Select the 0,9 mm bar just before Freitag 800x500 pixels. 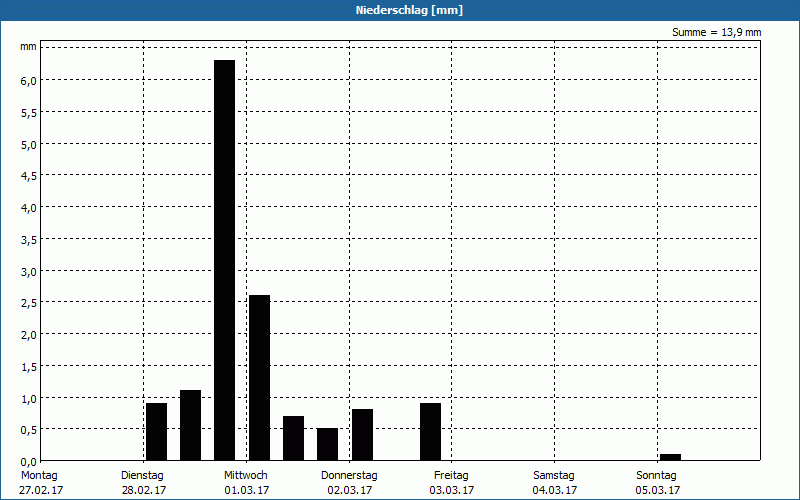pyautogui.click(x=431, y=432)
